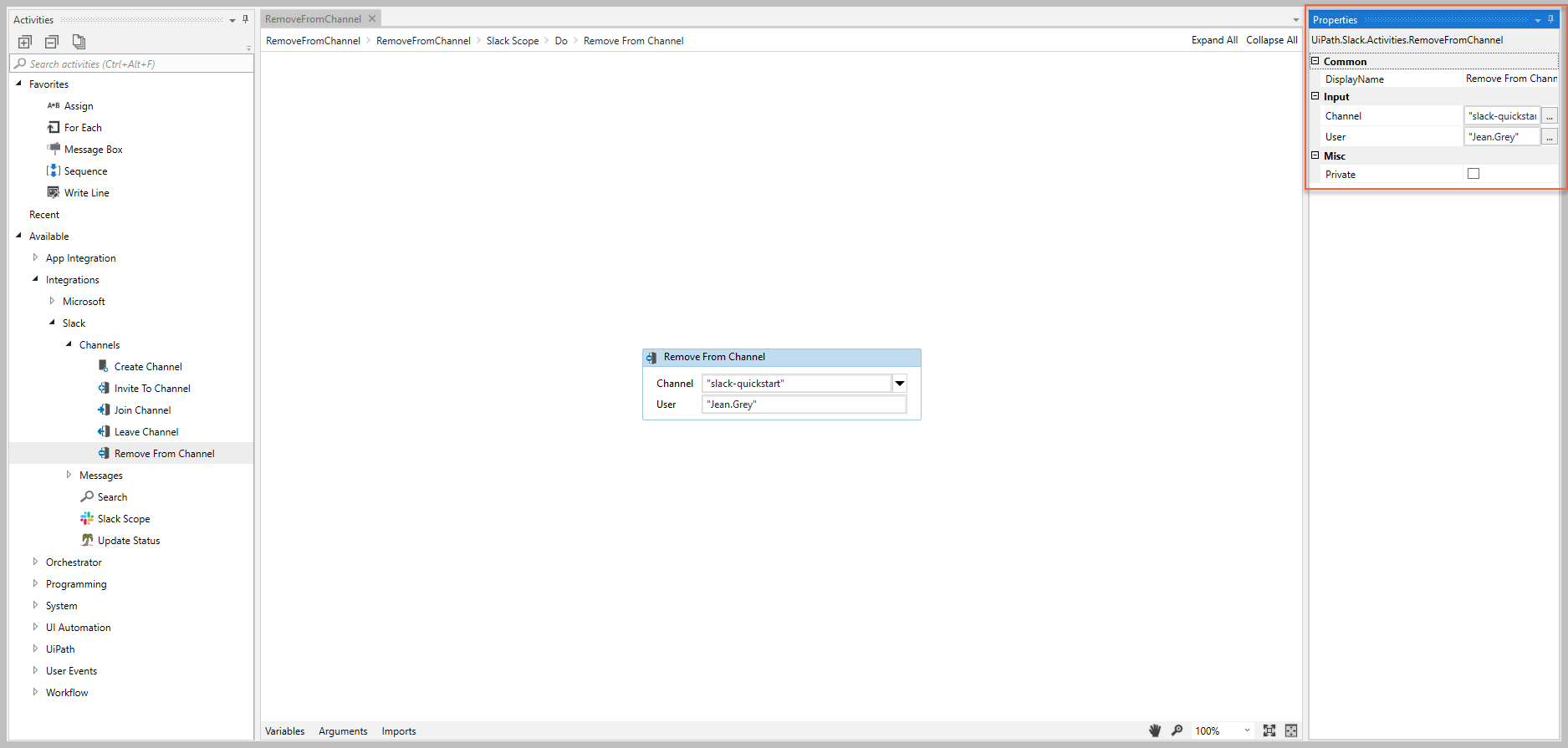Collapse the Integrations node
Screen dimensions: 1568x748
35,279
